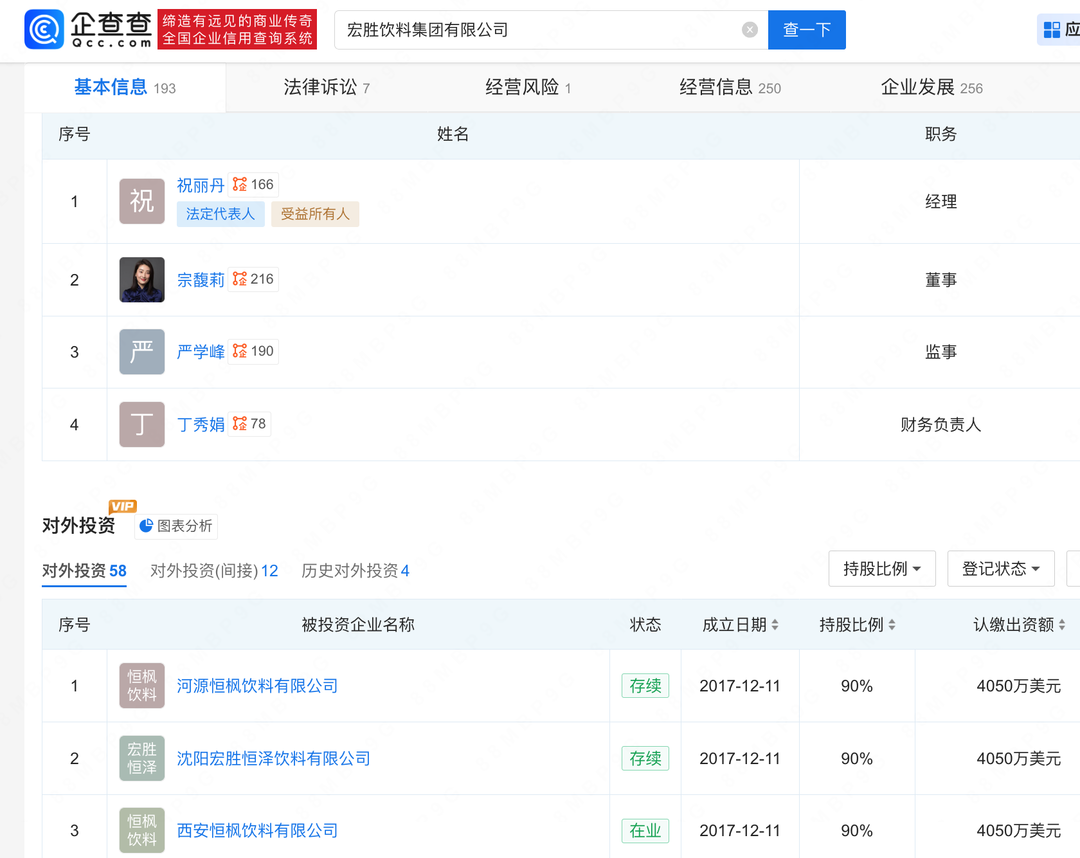This screenshot has height=858, width=1080.
Task: Switch to 经营信息 tab
Action: pos(729,88)
